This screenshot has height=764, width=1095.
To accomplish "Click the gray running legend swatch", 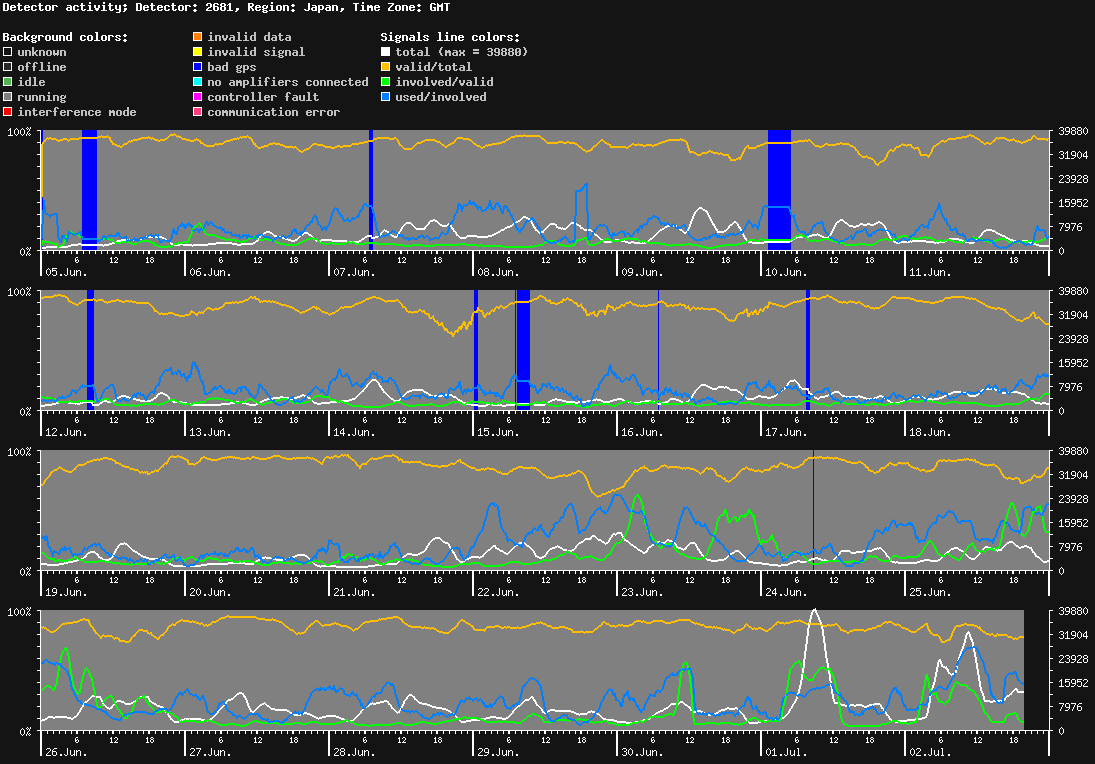I will tap(8, 96).
